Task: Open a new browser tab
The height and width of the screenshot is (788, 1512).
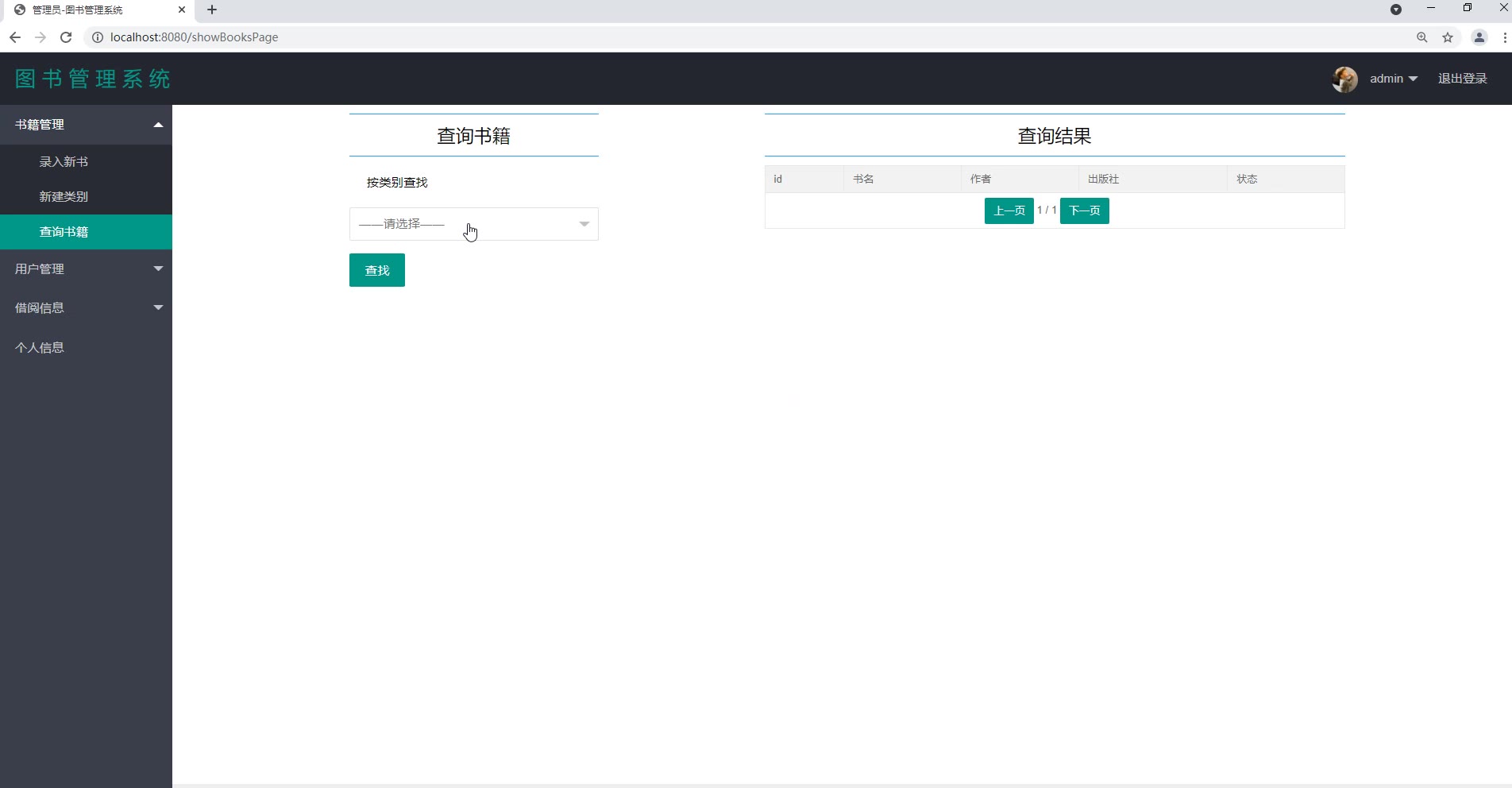Action: point(212,10)
